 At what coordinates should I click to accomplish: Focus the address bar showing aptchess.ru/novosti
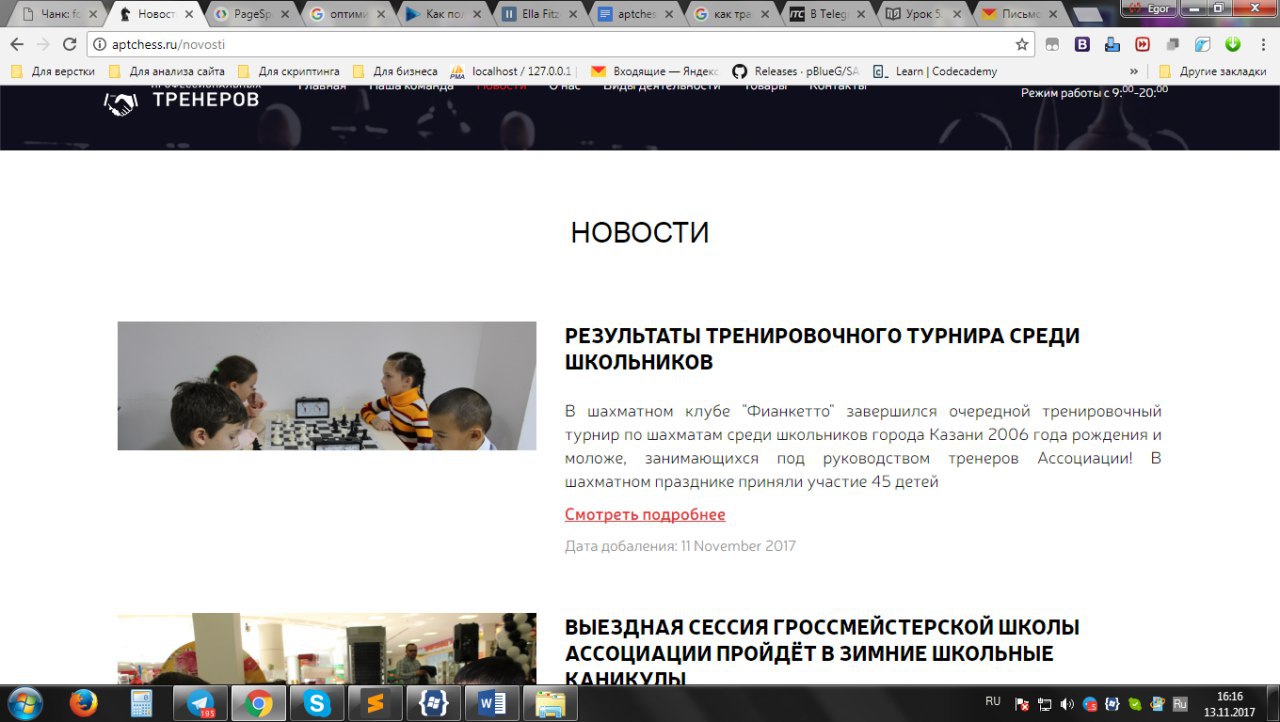click(560, 45)
